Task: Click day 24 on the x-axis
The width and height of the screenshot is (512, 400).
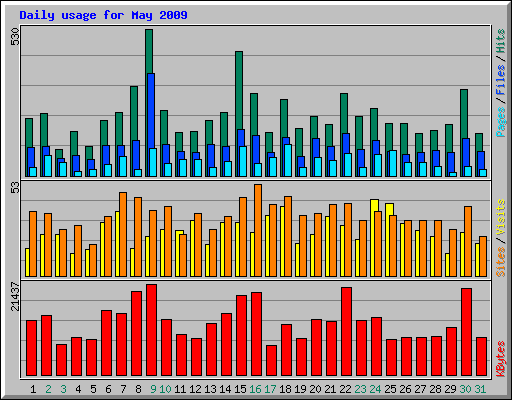Action: click(x=375, y=389)
